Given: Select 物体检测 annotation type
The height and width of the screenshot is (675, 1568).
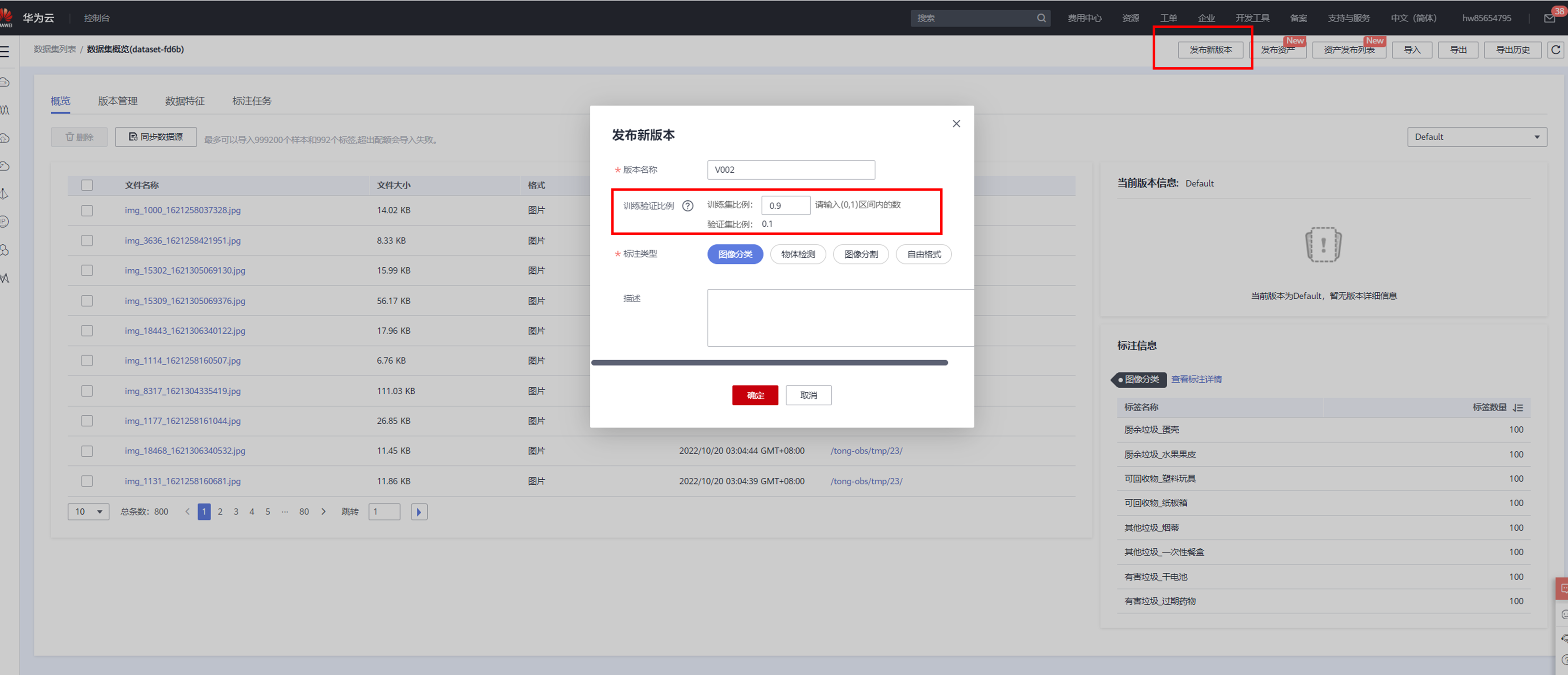Looking at the screenshot, I should coord(798,255).
